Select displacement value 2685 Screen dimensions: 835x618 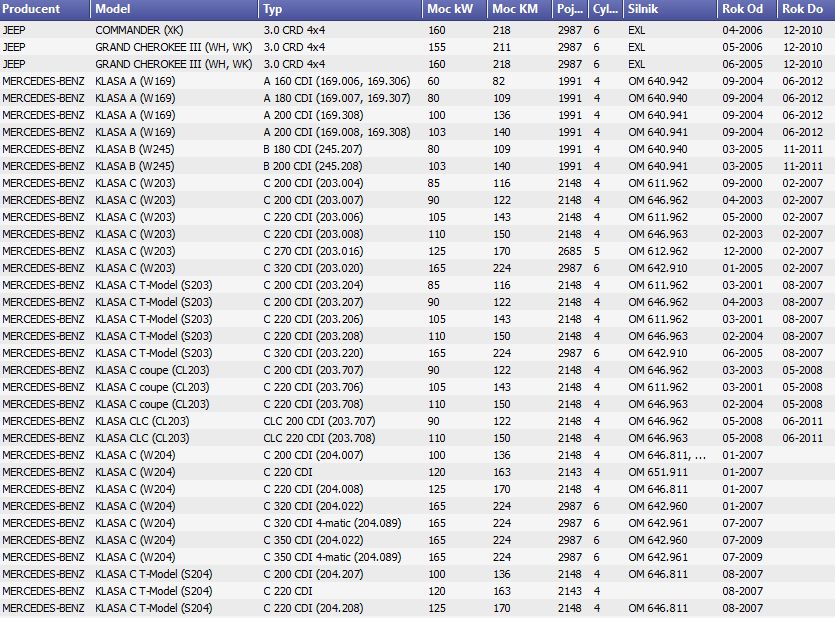point(570,252)
